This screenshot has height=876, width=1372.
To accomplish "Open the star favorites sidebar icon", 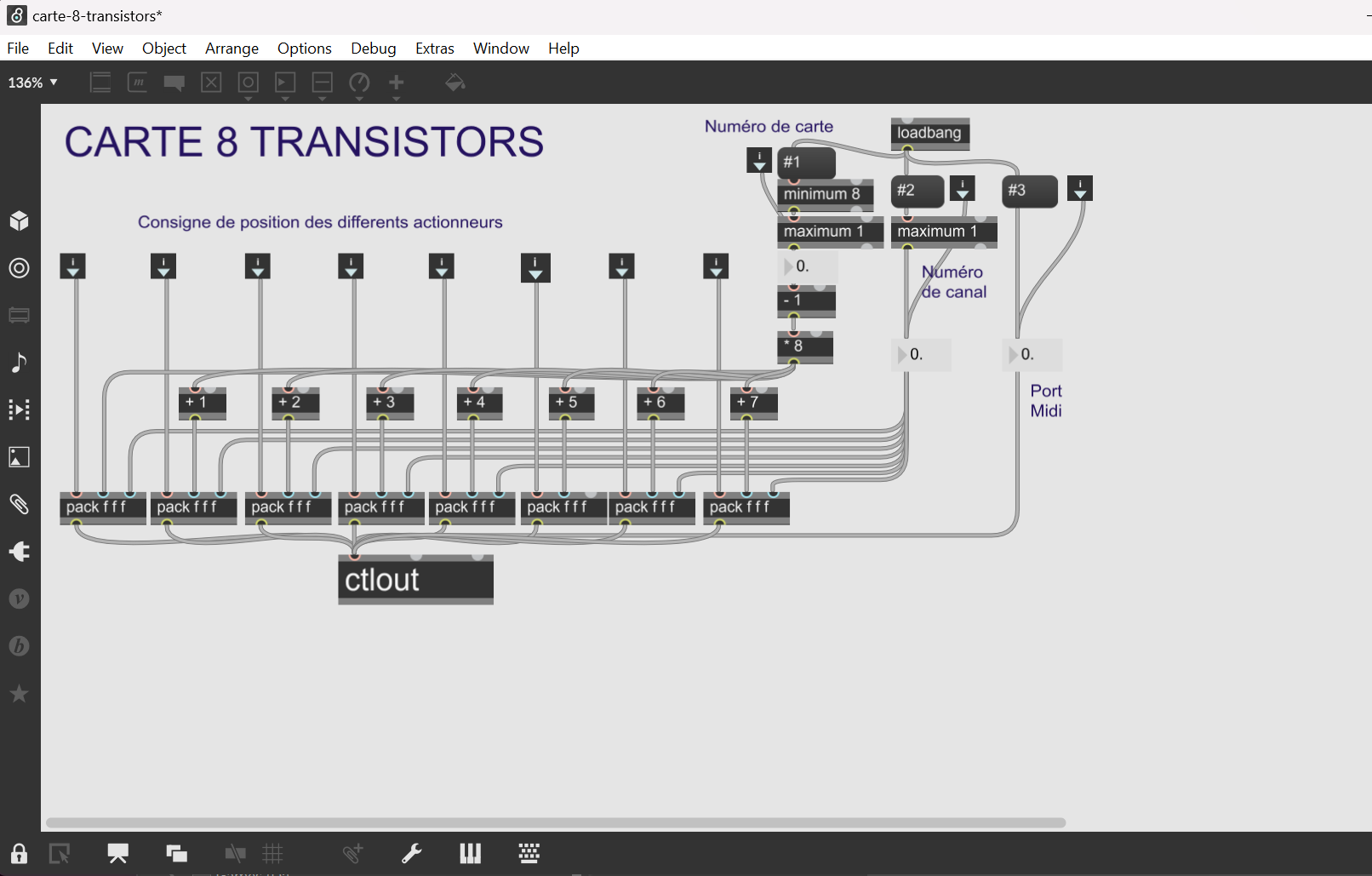I will tap(20, 694).
